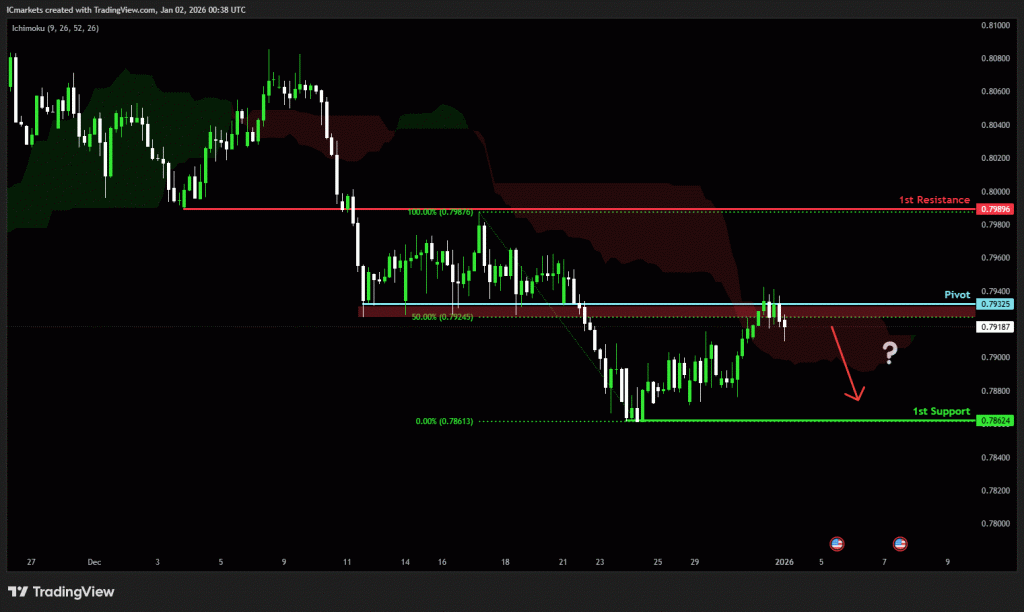Select the 50.00% (0.79245) Fibonacci level label

coord(441,317)
